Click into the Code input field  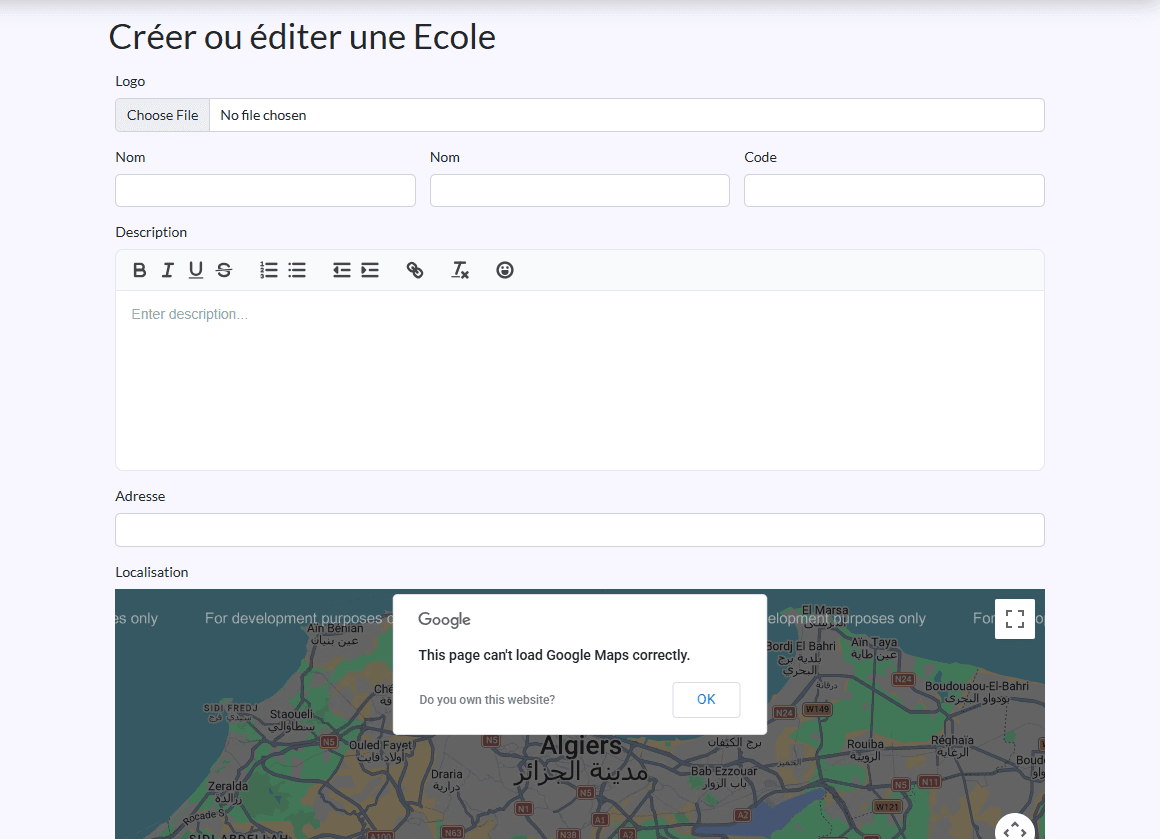point(894,191)
